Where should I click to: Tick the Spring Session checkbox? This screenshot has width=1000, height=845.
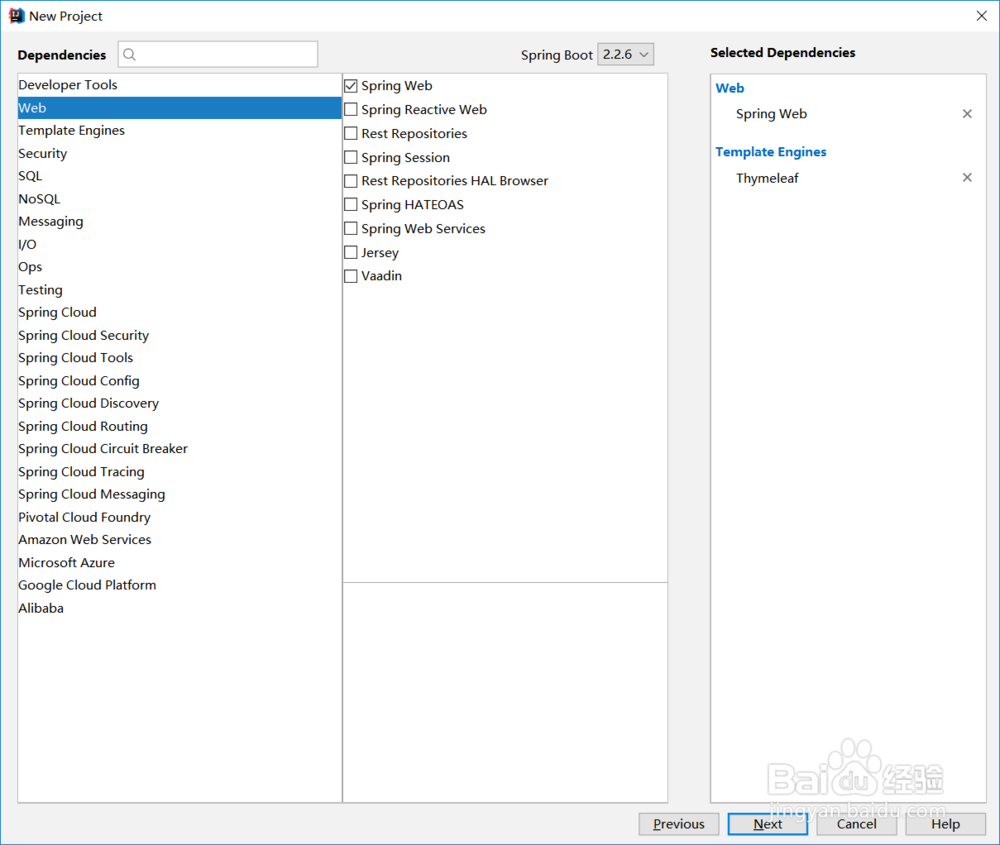coord(351,158)
